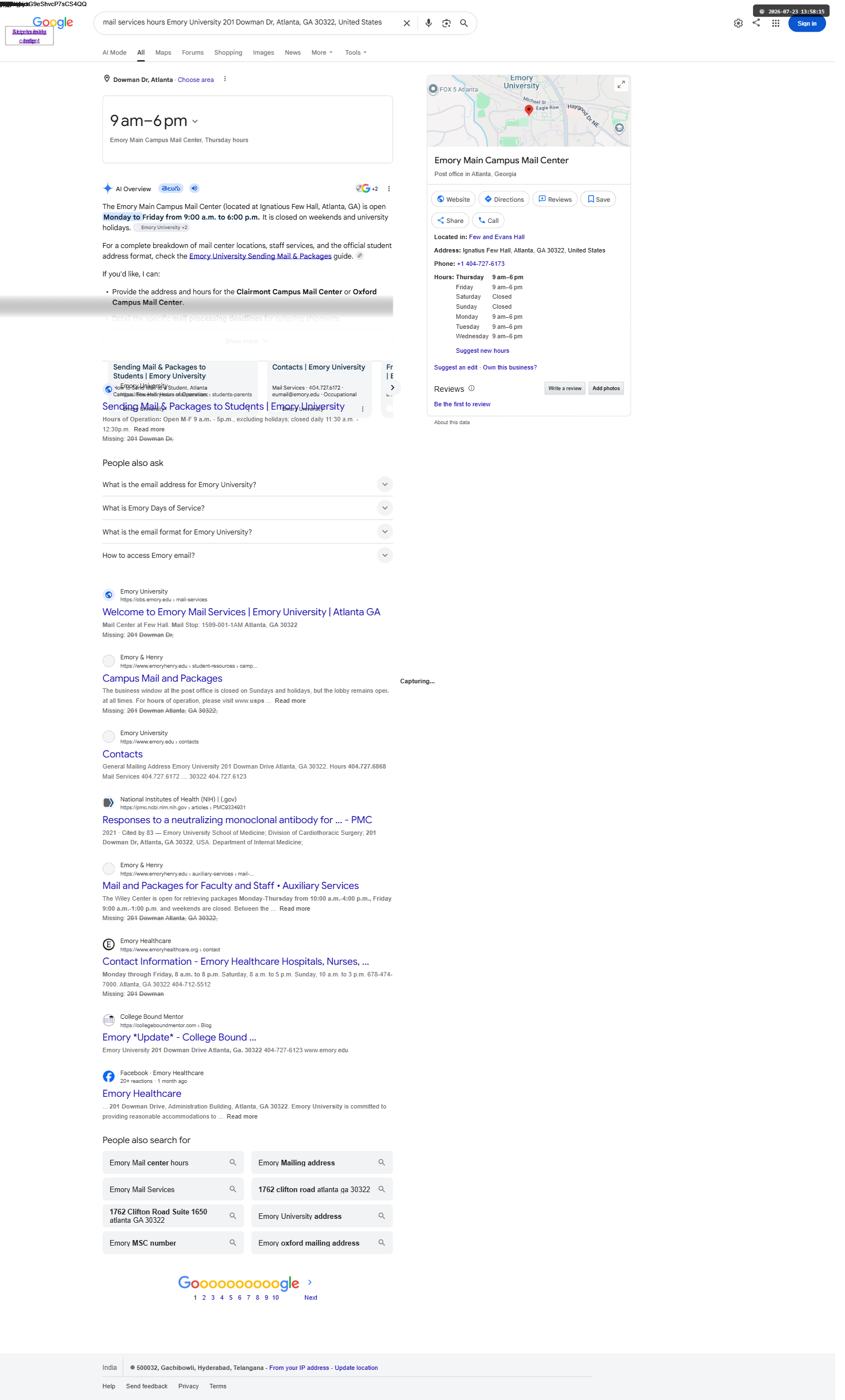
Task: Click the link icon after Sending Mail & Packages guide
Action: 359,256
